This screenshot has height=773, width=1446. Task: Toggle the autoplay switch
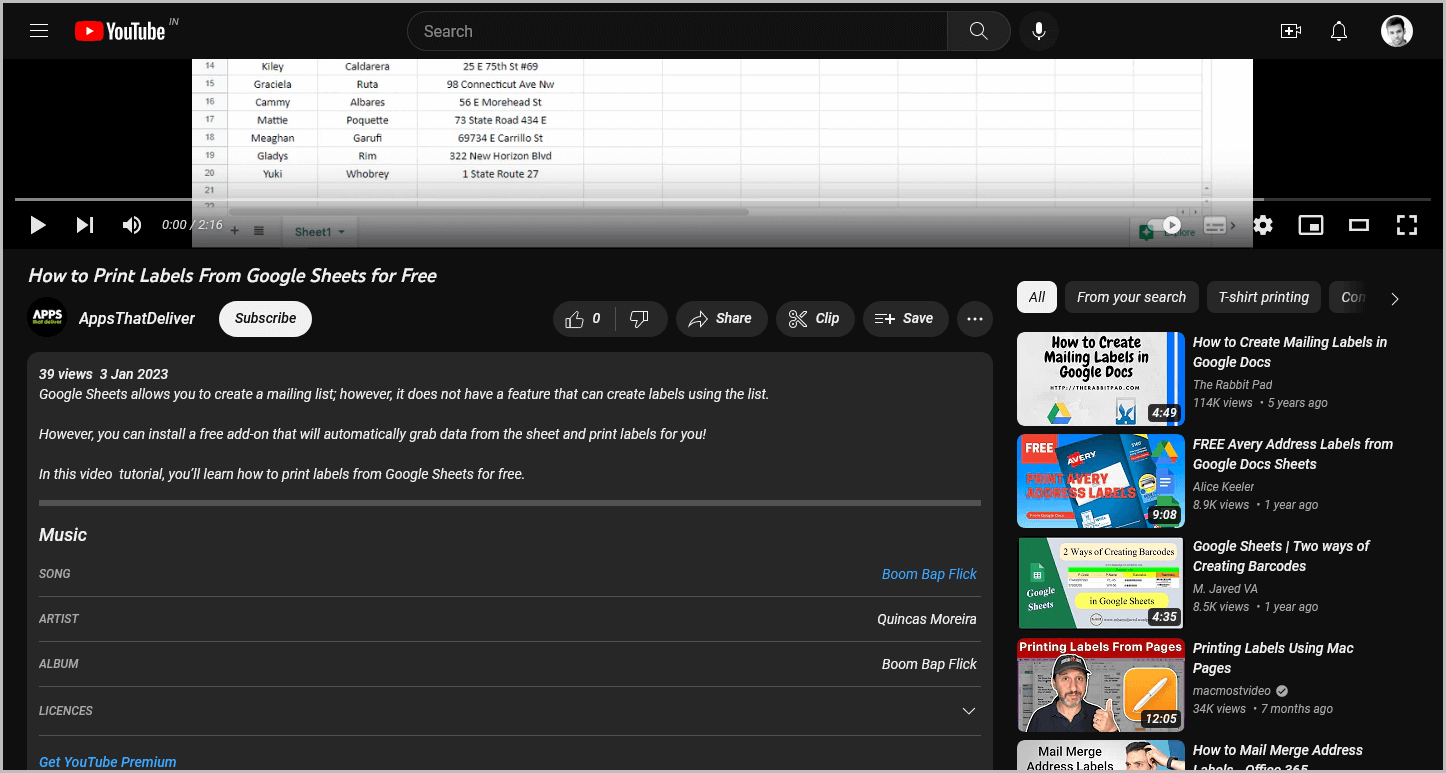point(1164,225)
